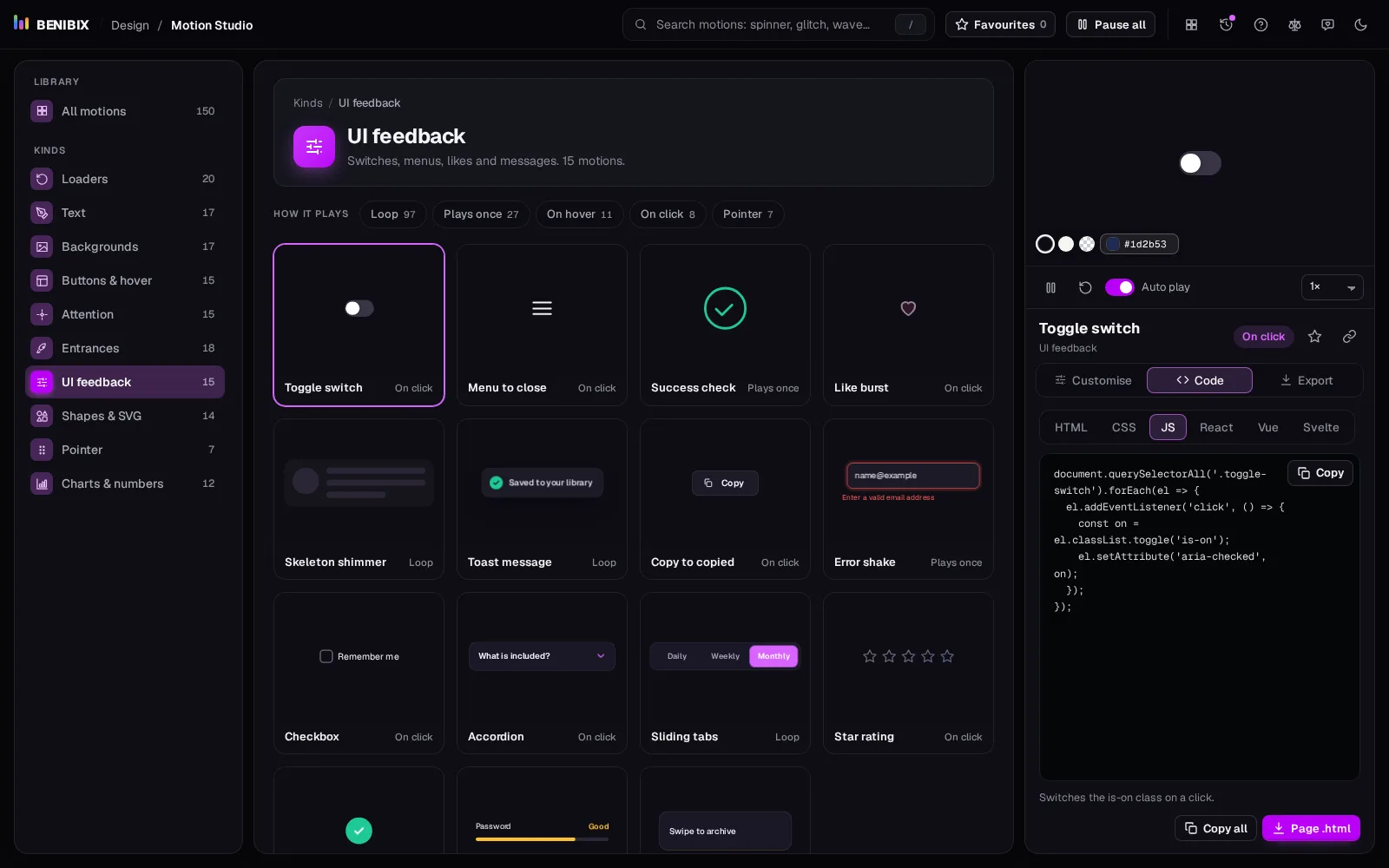The width and height of the screenshot is (1389, 868).
Task: Filter by Loop 97 chip
Action: coord(392,214)
